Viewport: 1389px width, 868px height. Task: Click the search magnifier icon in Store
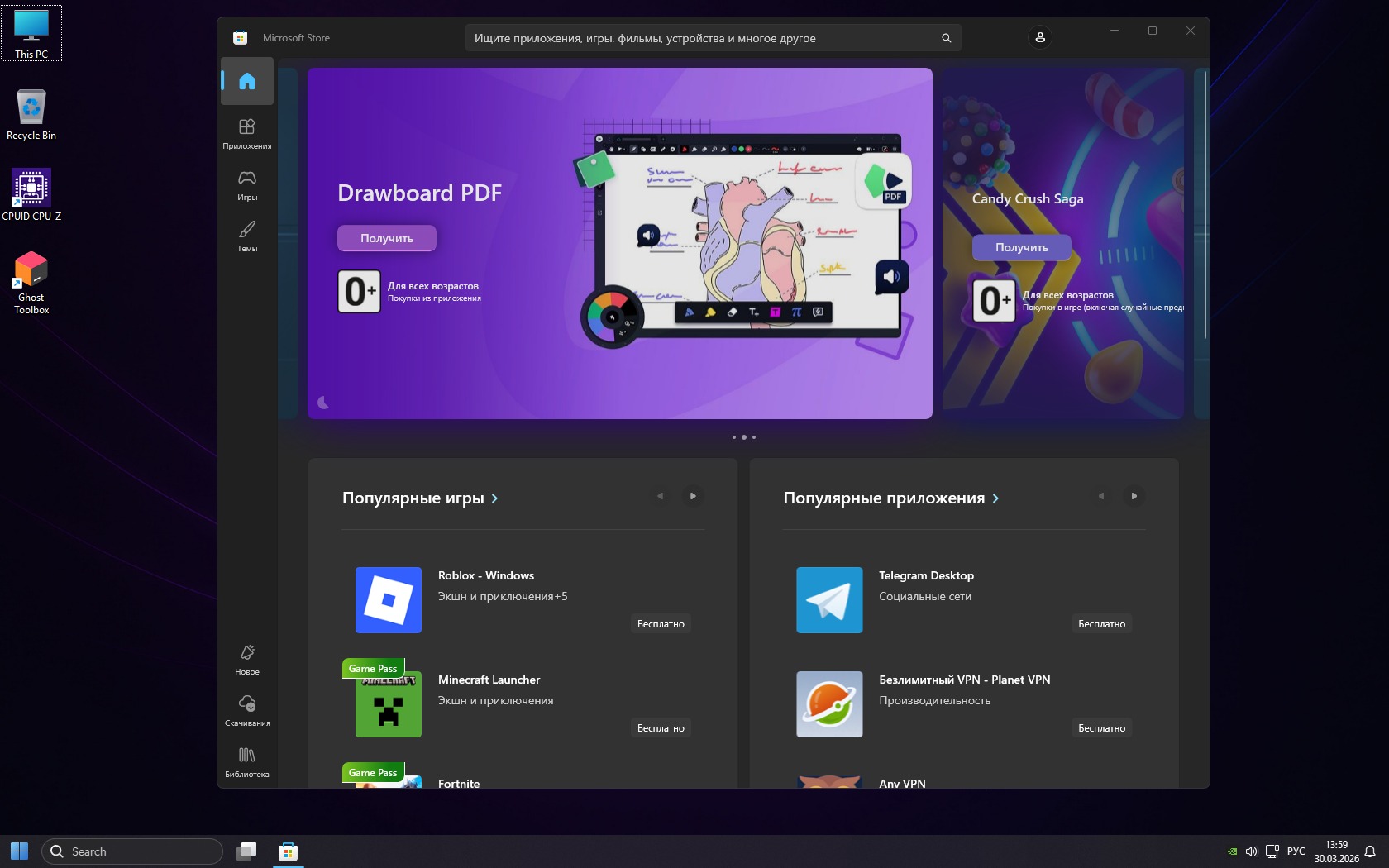946,38
